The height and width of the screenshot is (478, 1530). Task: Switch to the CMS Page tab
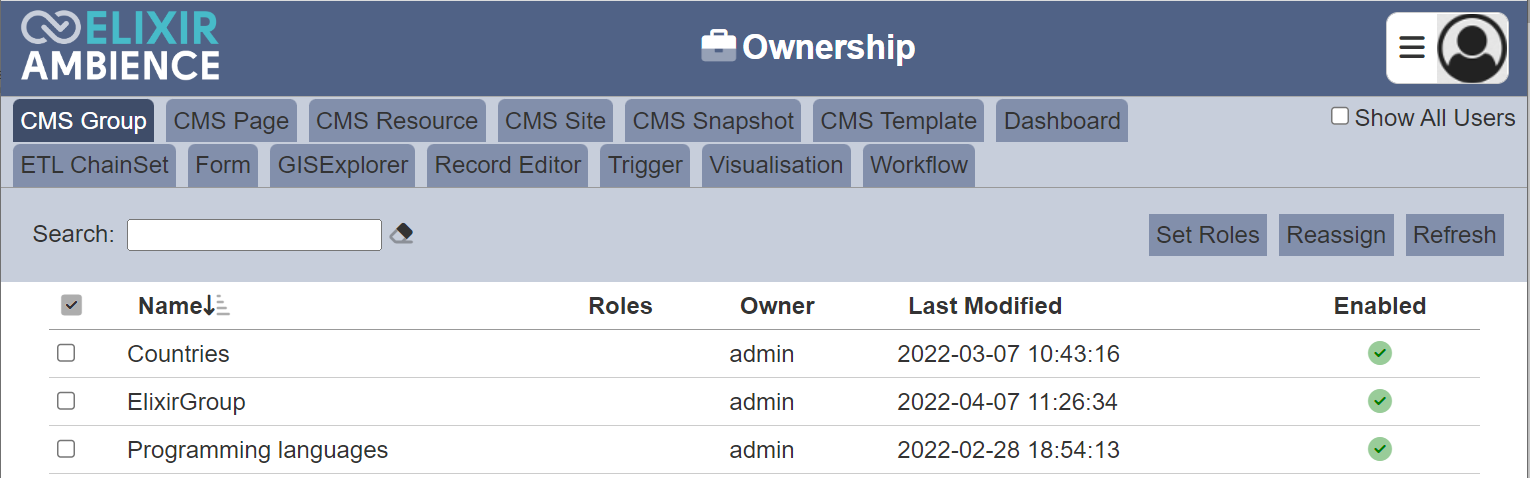coord(231,121)
